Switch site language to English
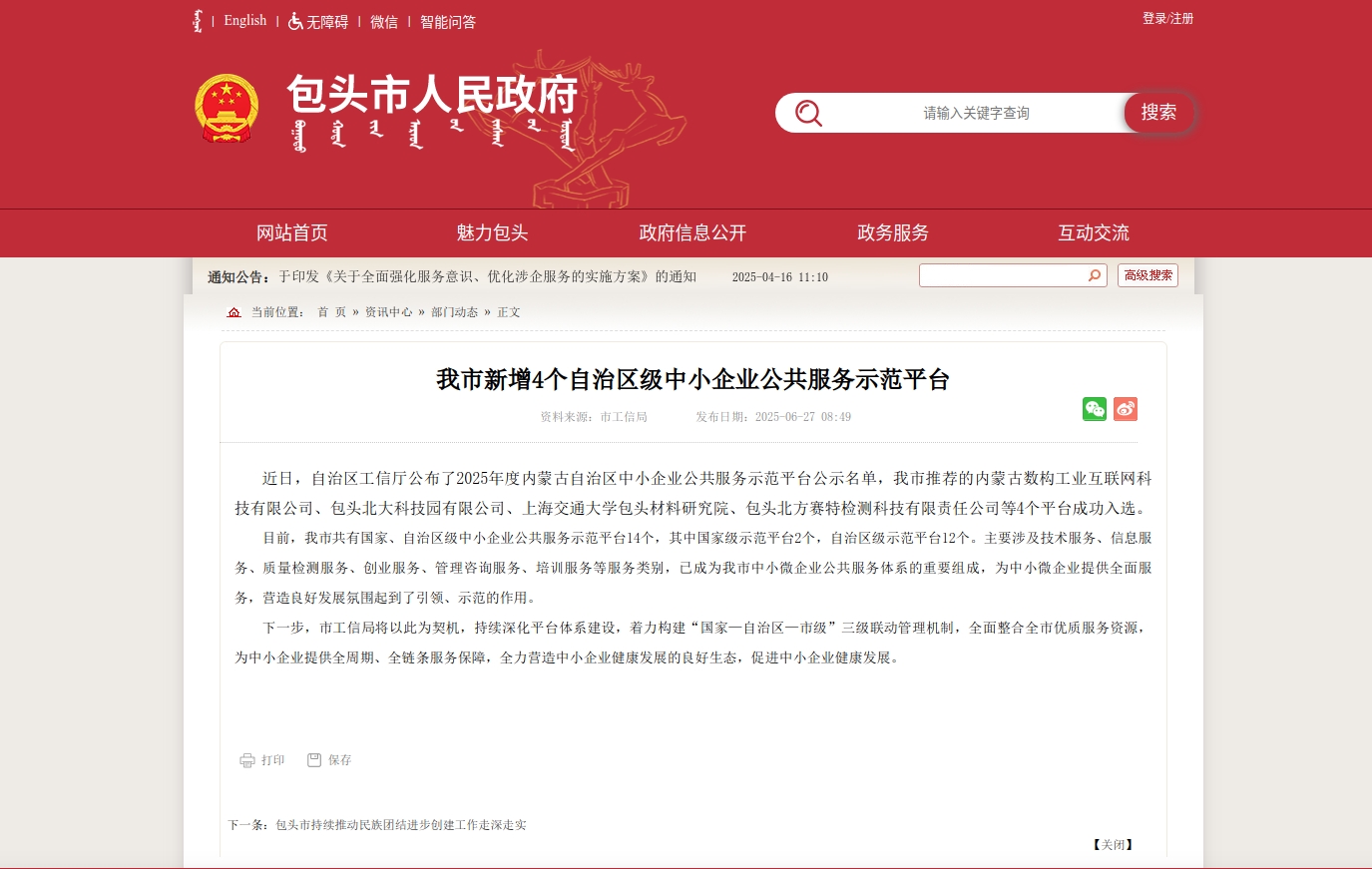The height and width of the screenshot is (869, 1372). pos(244,21)
